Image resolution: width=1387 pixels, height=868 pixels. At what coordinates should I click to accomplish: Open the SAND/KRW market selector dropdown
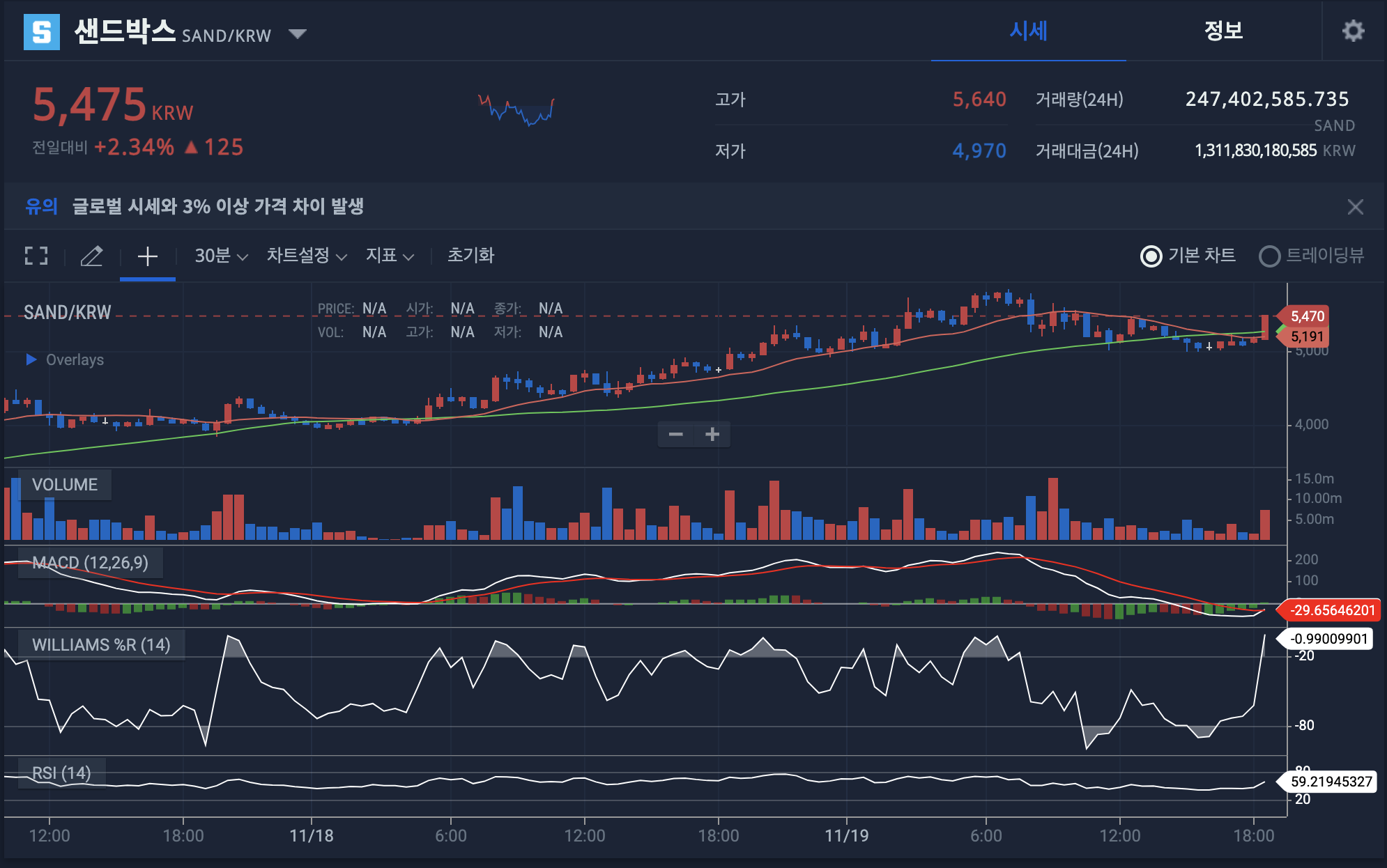point(298,34)
